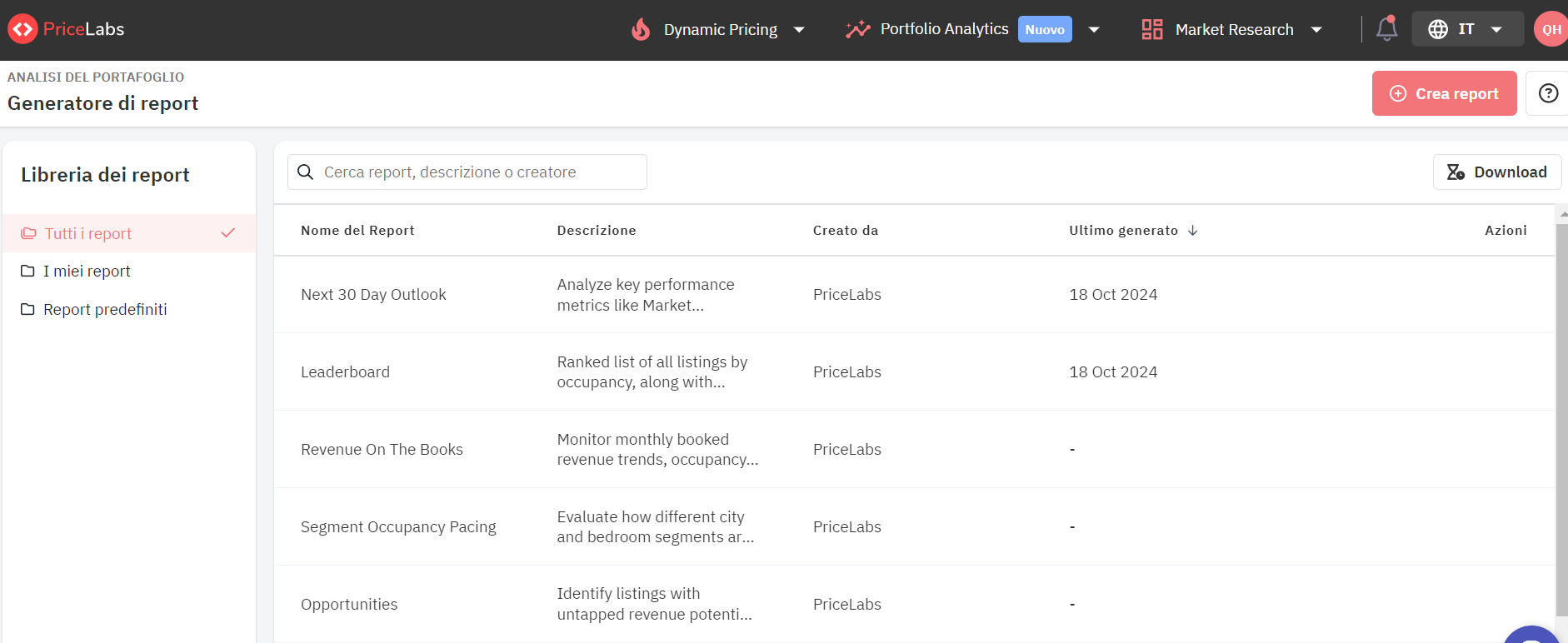Click Segment Occupancy Pacing description
Viewport: 1568px width, 643px height.
click(656, 527)
